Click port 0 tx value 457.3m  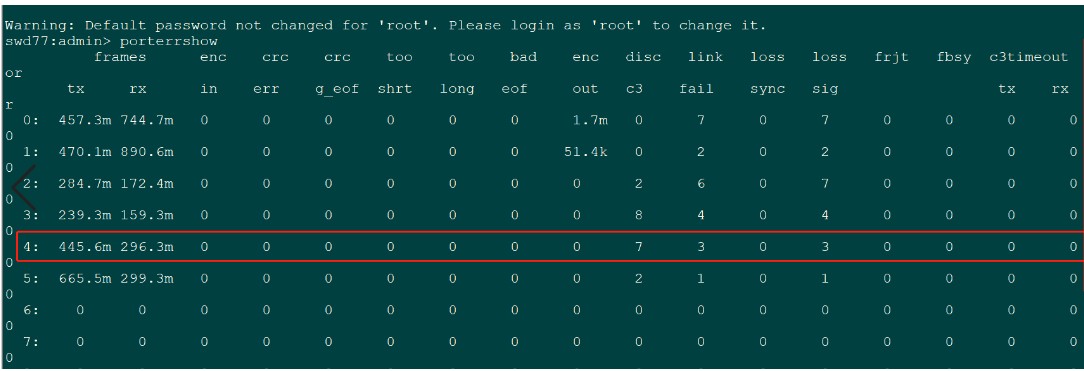click(86, 120)
